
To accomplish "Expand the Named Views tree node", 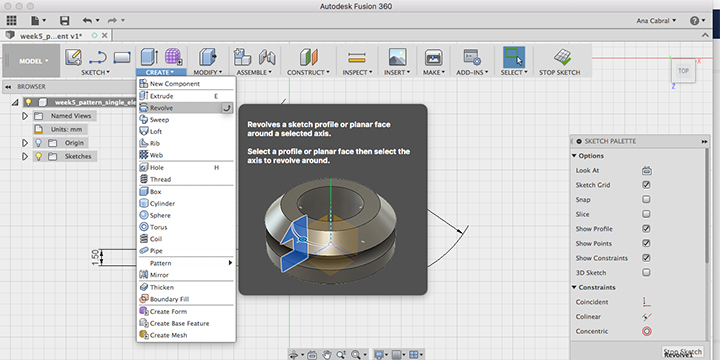I will tap(25, 116).
